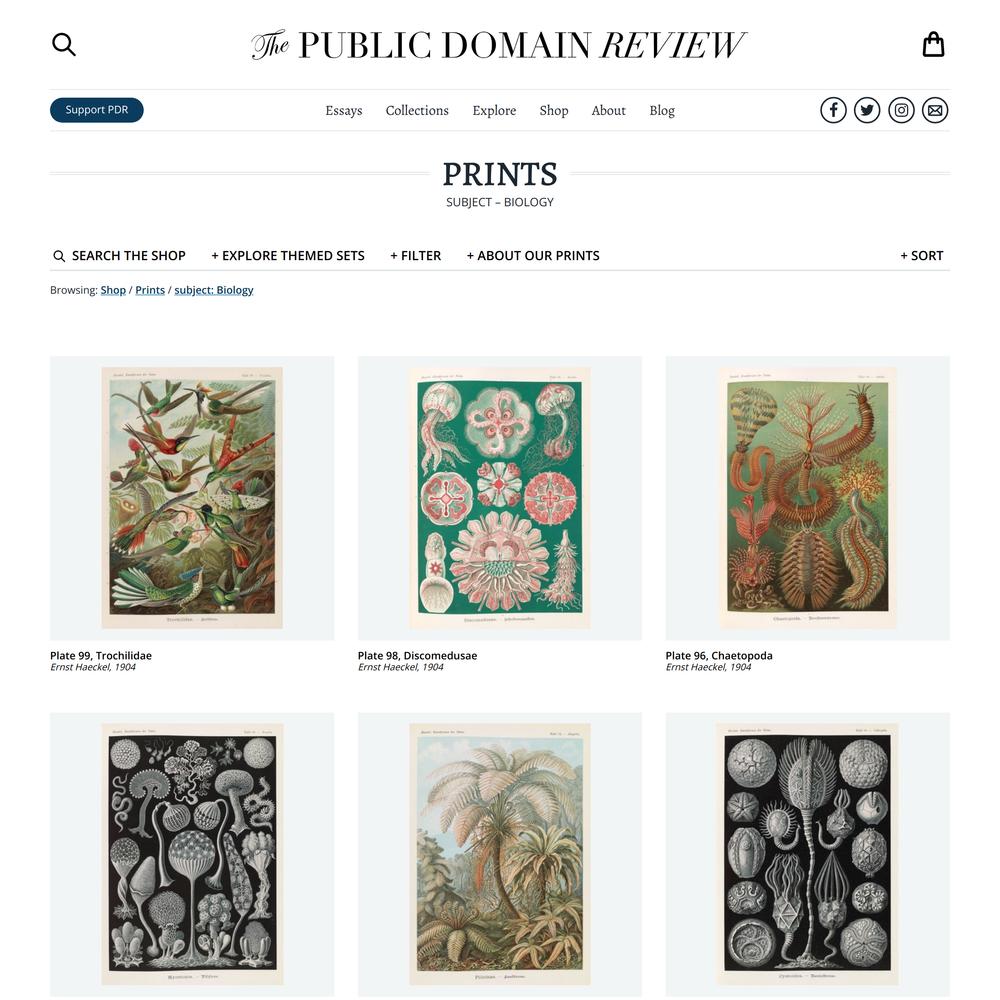This screenshot has width=1000, height=1000.
Task: Open the Instagram icon link
Action: tap(901, 110)
